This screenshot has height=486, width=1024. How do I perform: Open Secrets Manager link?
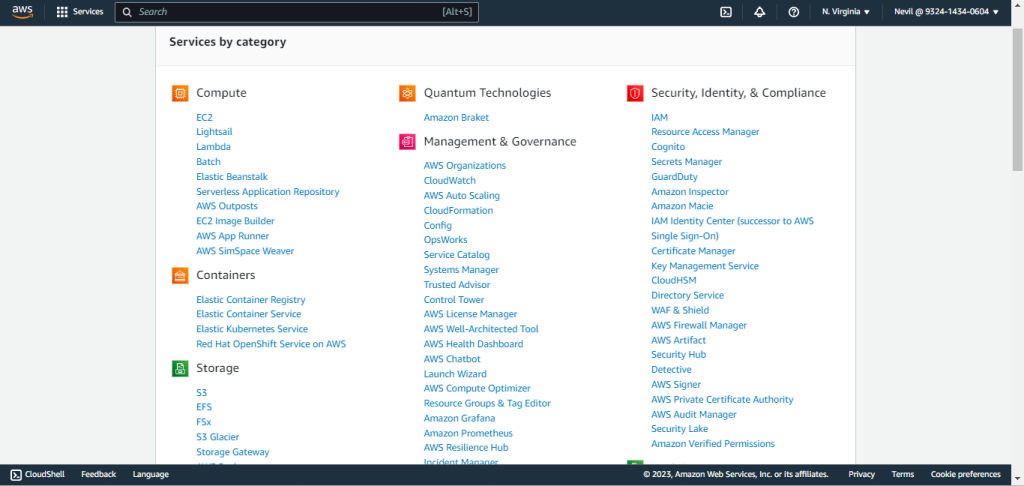coord(686,162)
